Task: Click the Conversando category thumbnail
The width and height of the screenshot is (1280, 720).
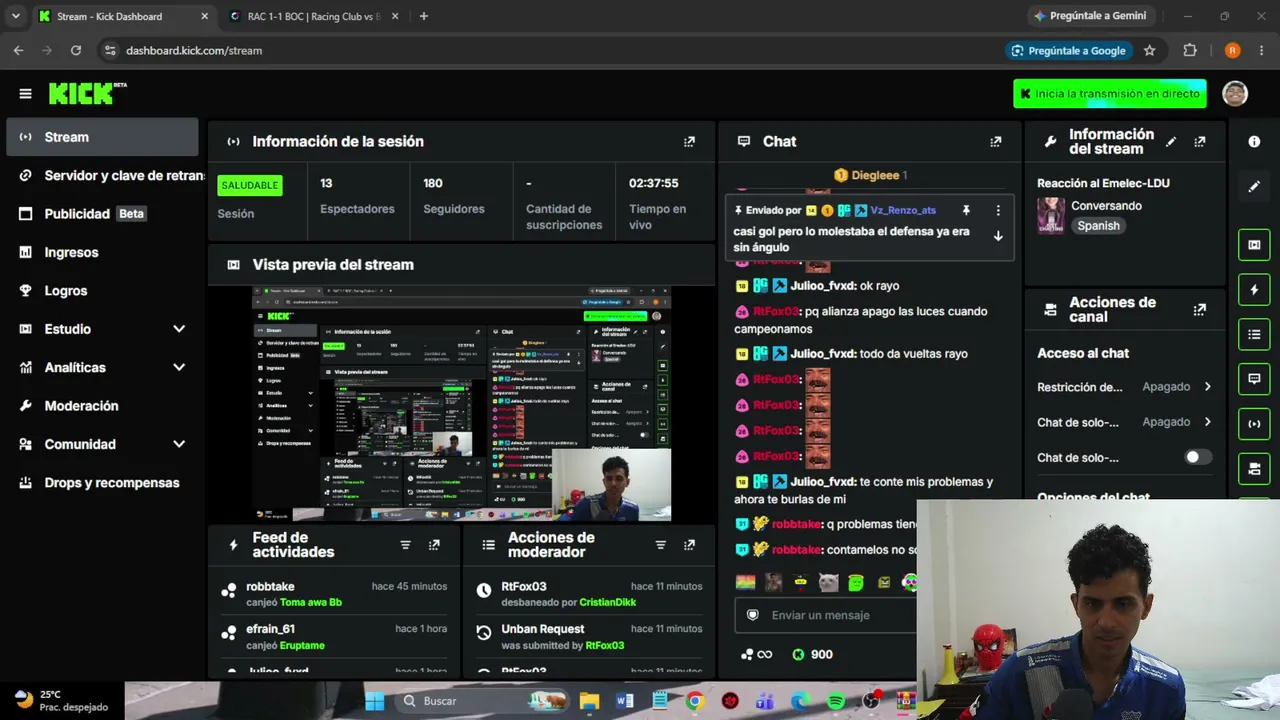Action: [x=1051, y=216]
